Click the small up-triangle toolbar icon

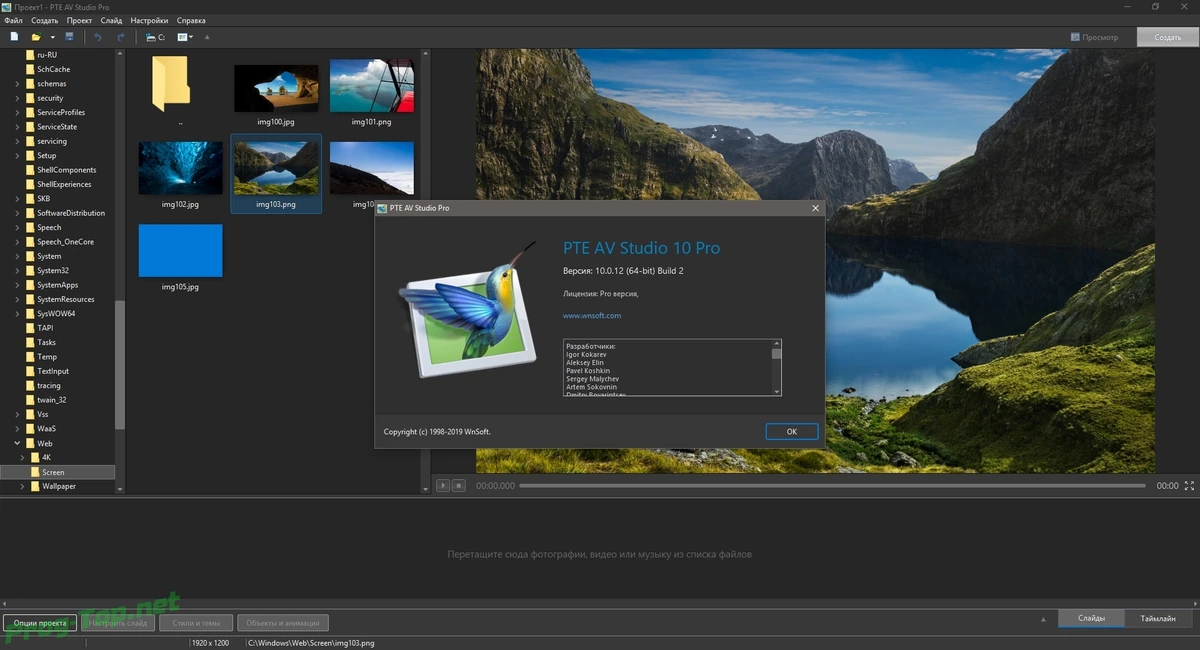[x=207, y=37]
